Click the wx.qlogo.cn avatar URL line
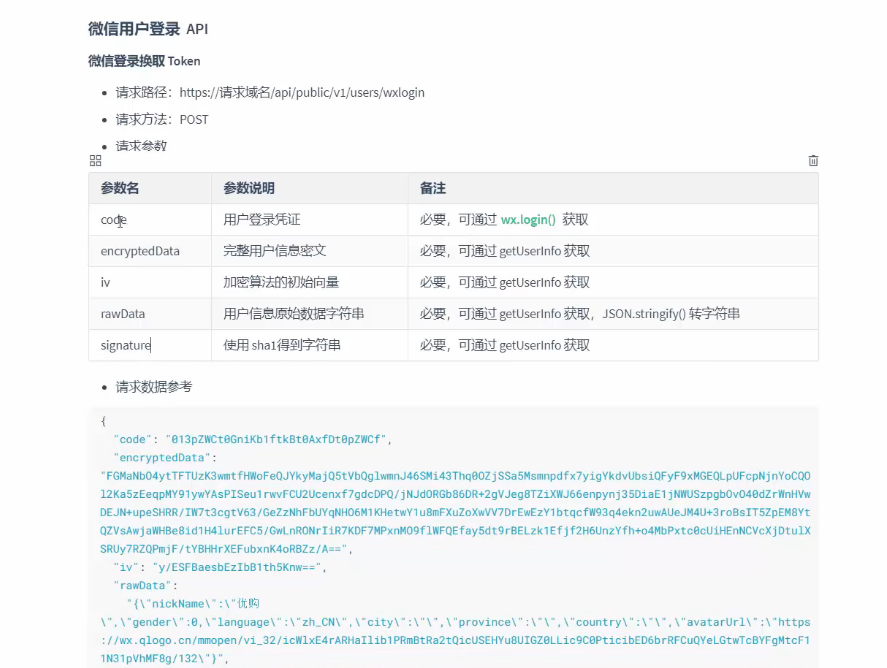Image resolution: width=887 pixels, height=668 pixels. tap(455, 641)
